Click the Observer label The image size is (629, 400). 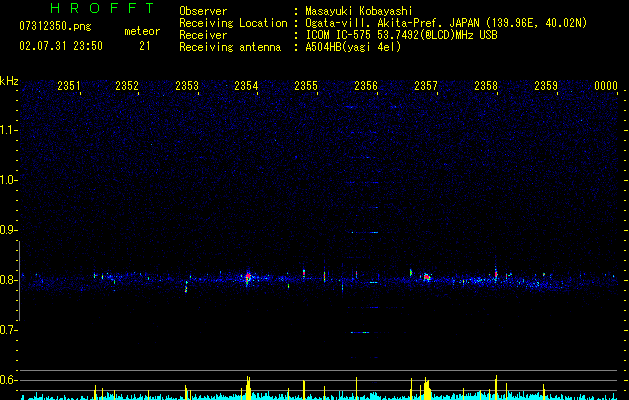(x=203, y=11)
